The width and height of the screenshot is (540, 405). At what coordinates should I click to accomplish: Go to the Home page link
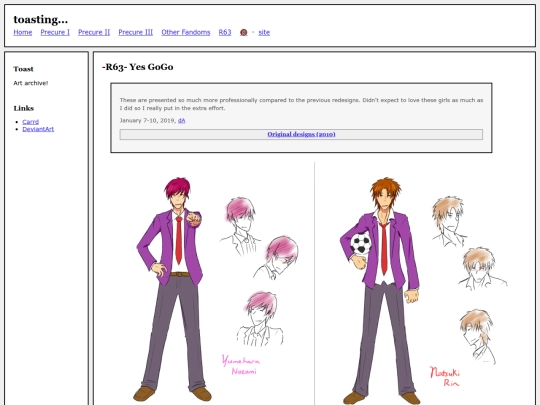[x=23, y=32]
